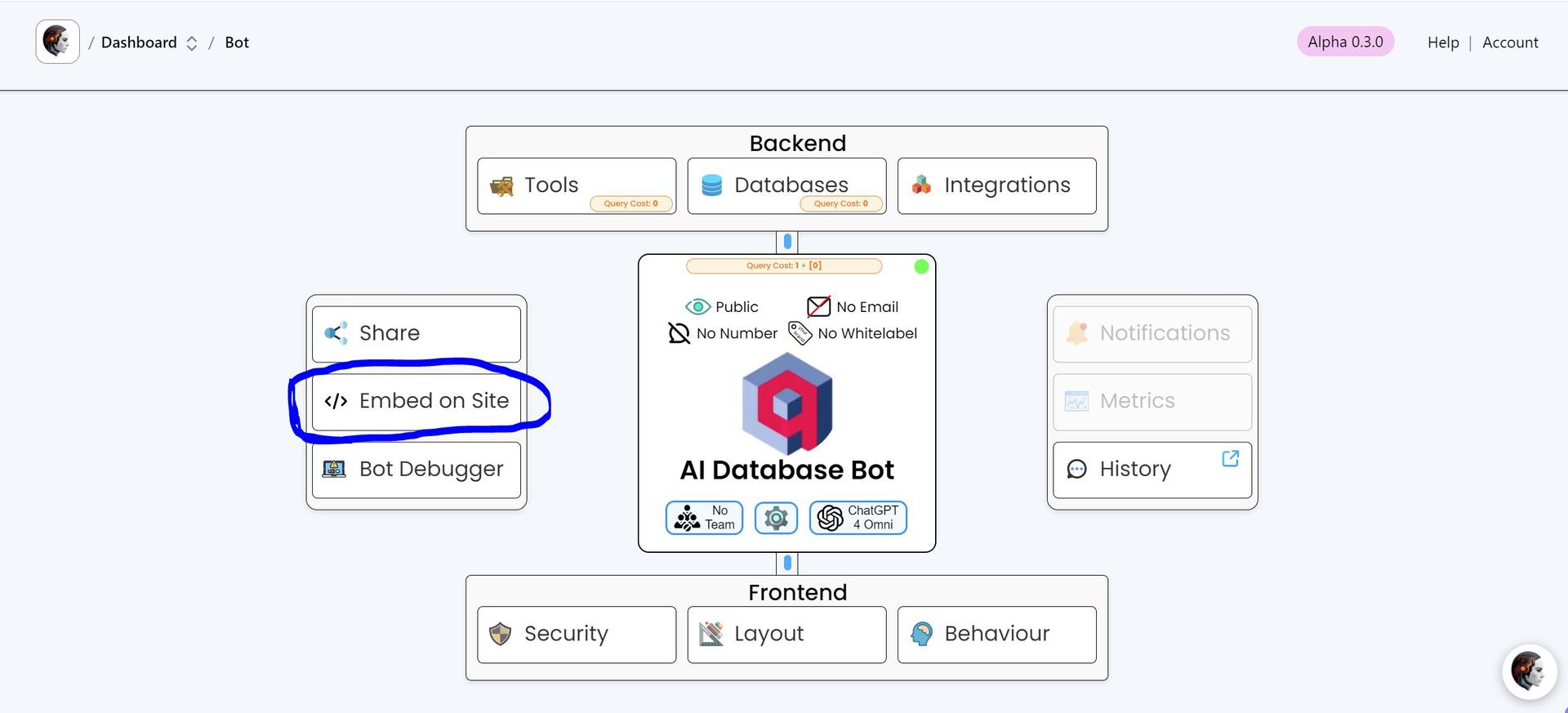Open the Share option

[x=416, y=333]
